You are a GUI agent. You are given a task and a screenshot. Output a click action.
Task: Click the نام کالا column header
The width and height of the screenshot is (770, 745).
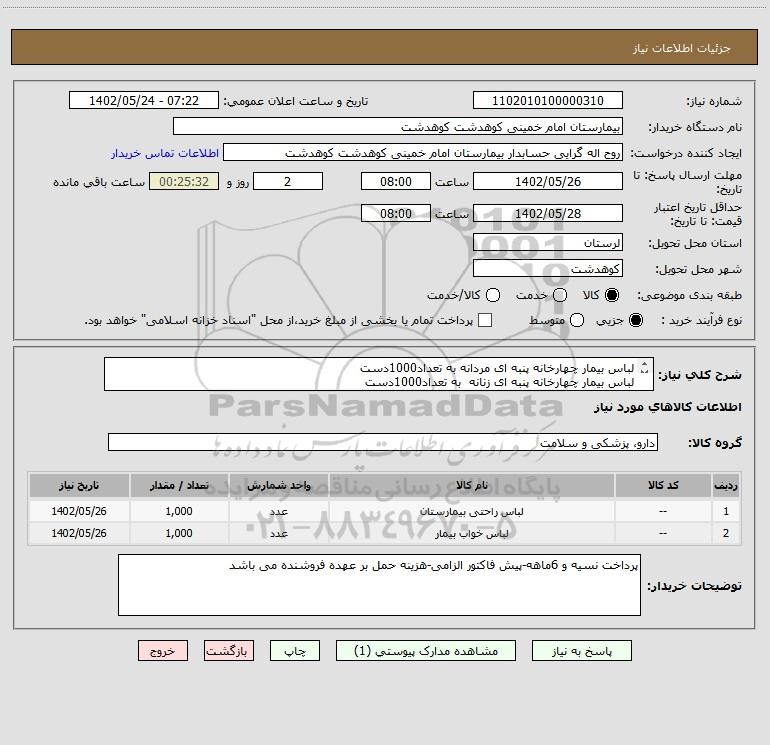tap(471, 485)
